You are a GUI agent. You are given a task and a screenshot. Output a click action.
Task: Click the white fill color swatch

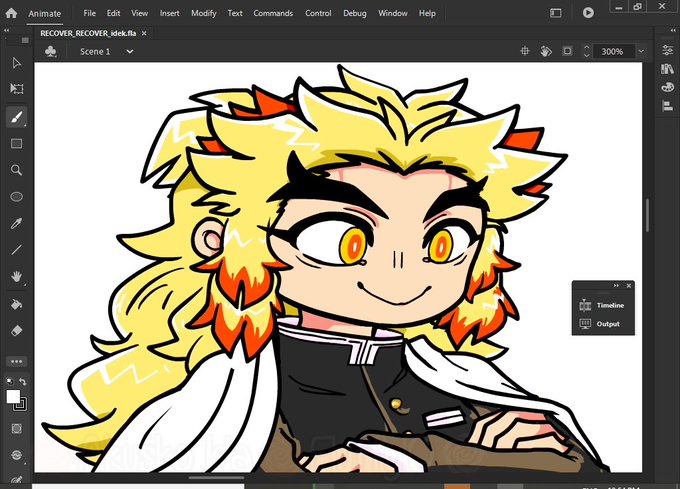pyautogui.click(x=13, y=396)
